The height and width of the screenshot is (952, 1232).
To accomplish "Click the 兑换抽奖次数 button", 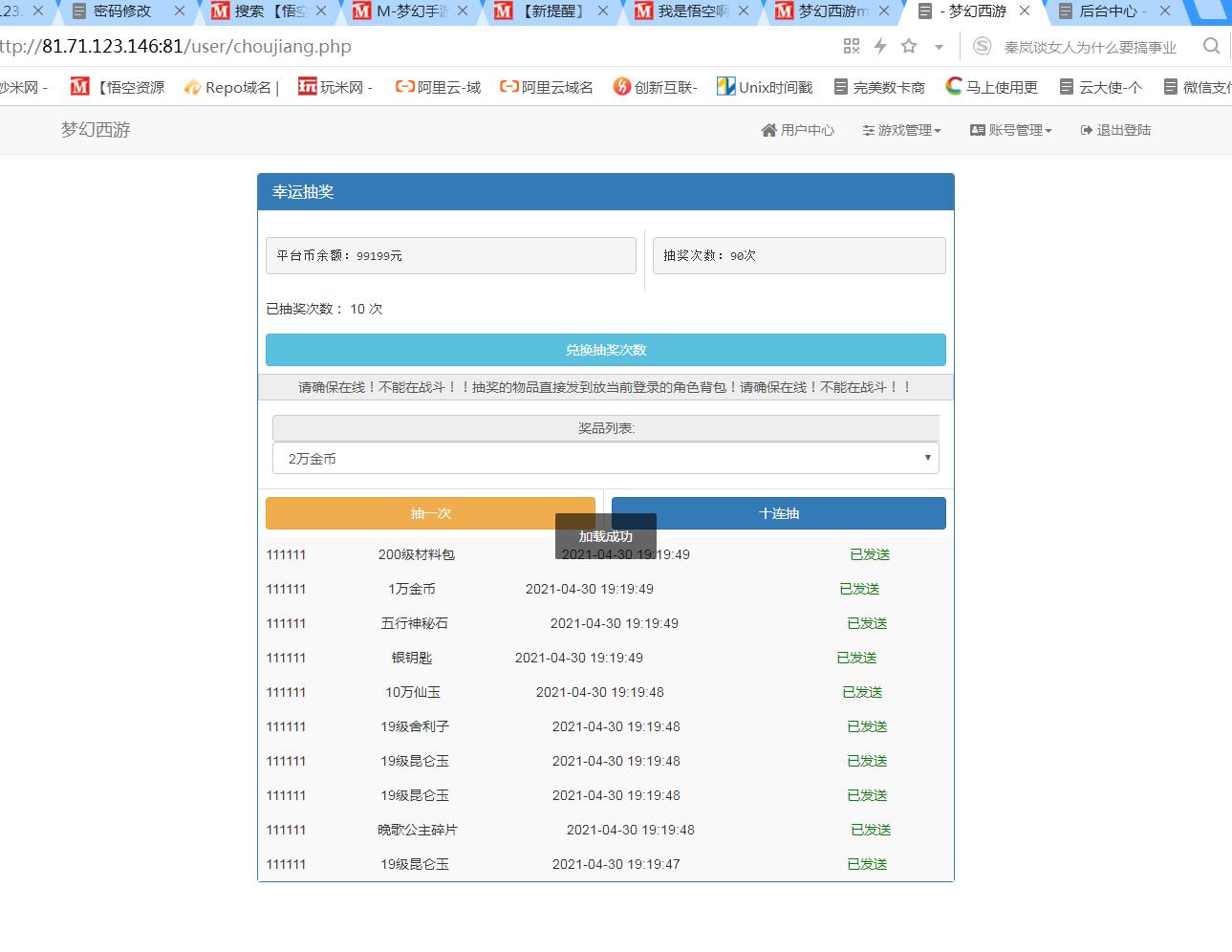I will pyautogui.click(x=605, y=350).
